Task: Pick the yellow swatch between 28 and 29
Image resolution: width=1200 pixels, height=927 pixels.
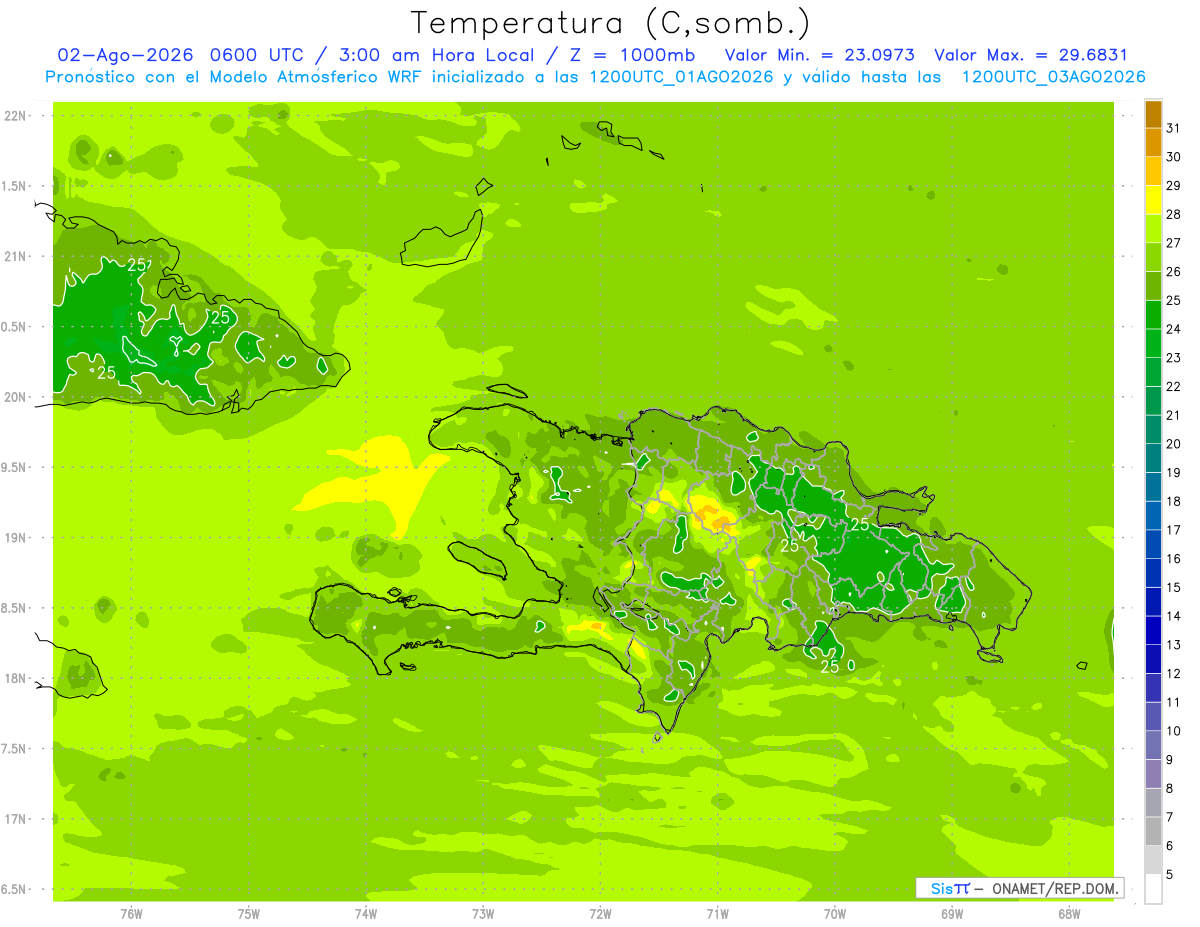Action: (1153, 200)
